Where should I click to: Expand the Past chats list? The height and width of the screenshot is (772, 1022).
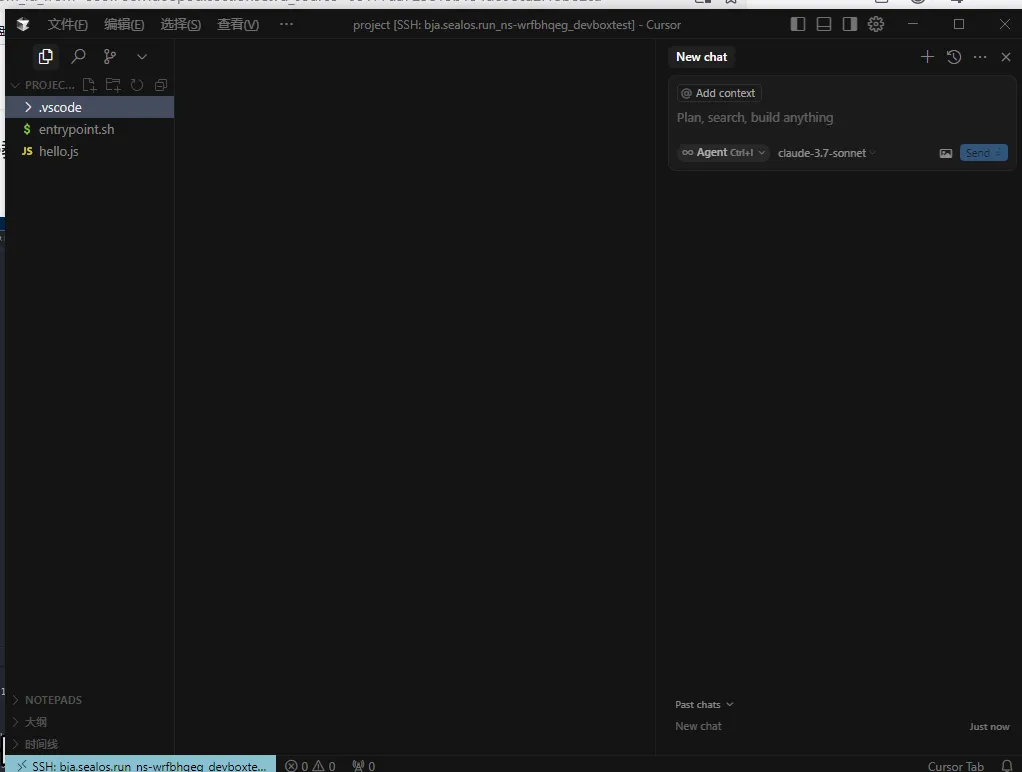click(x=704, y=704)
